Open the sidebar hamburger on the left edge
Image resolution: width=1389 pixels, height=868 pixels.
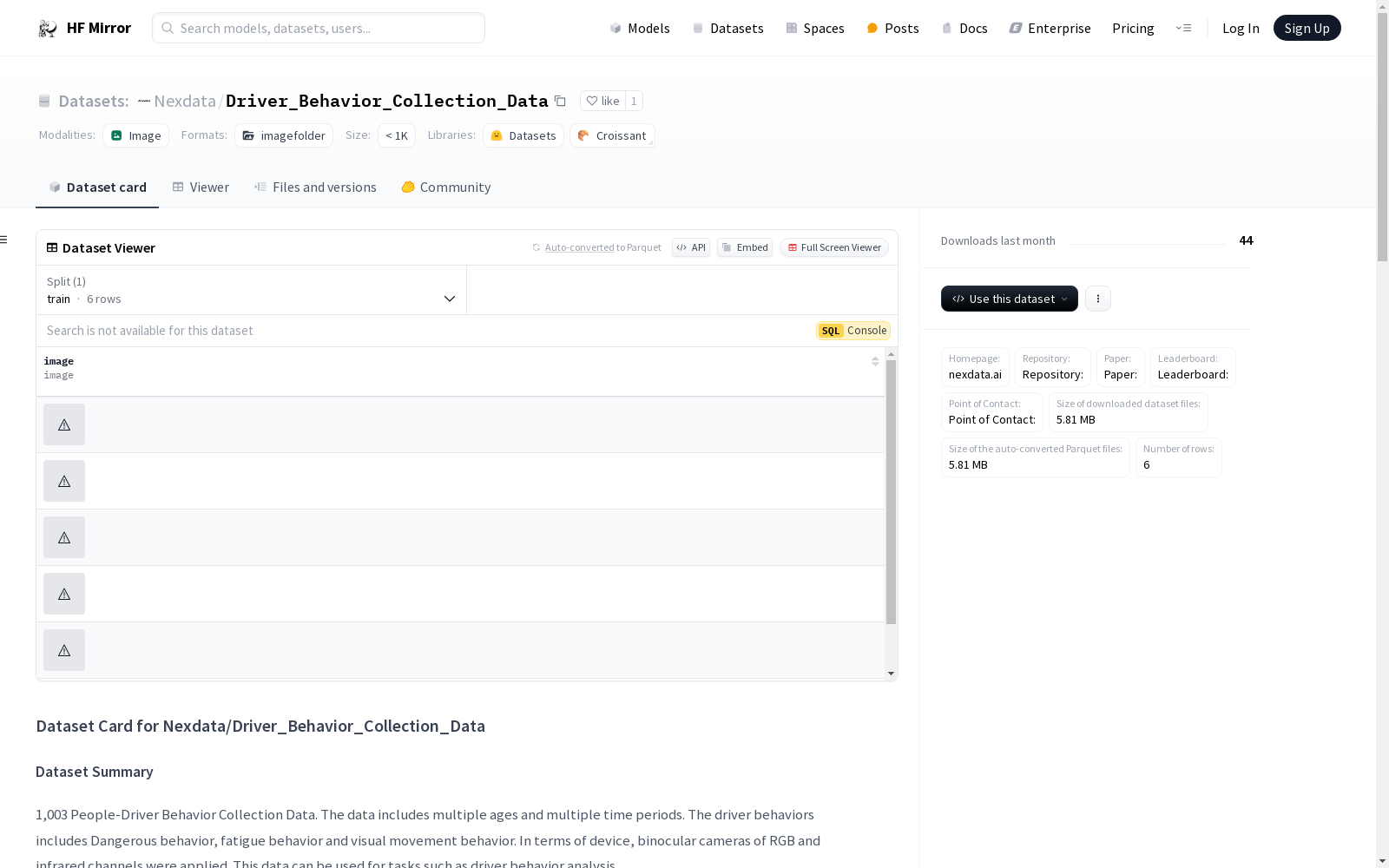coord(5,239)
